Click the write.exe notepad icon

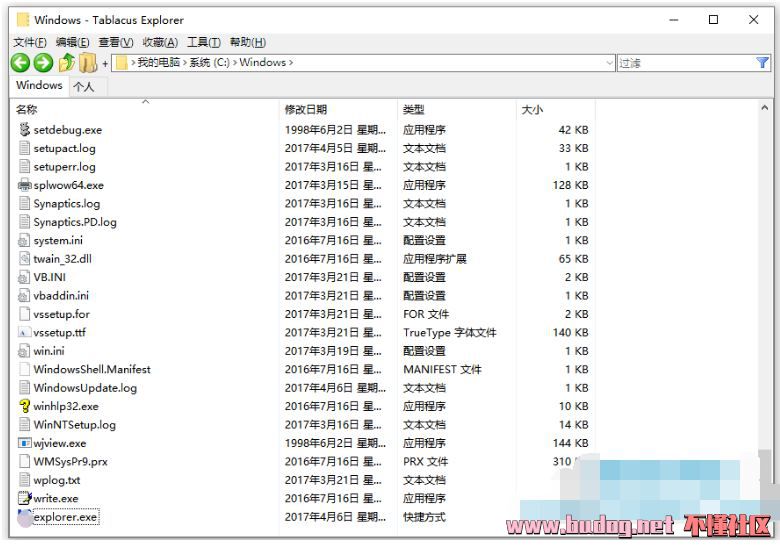(24, 498)
